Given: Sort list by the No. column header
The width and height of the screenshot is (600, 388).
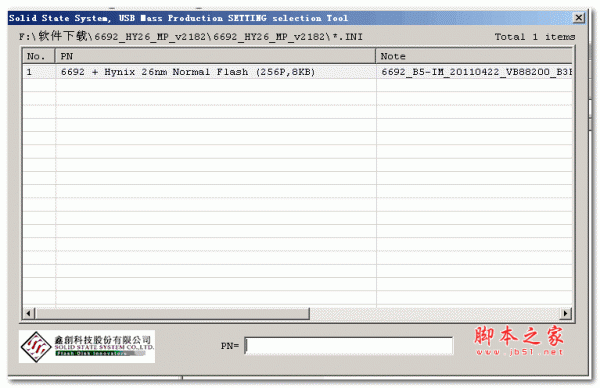Looking at the screenshot, I should pos(39,56).
